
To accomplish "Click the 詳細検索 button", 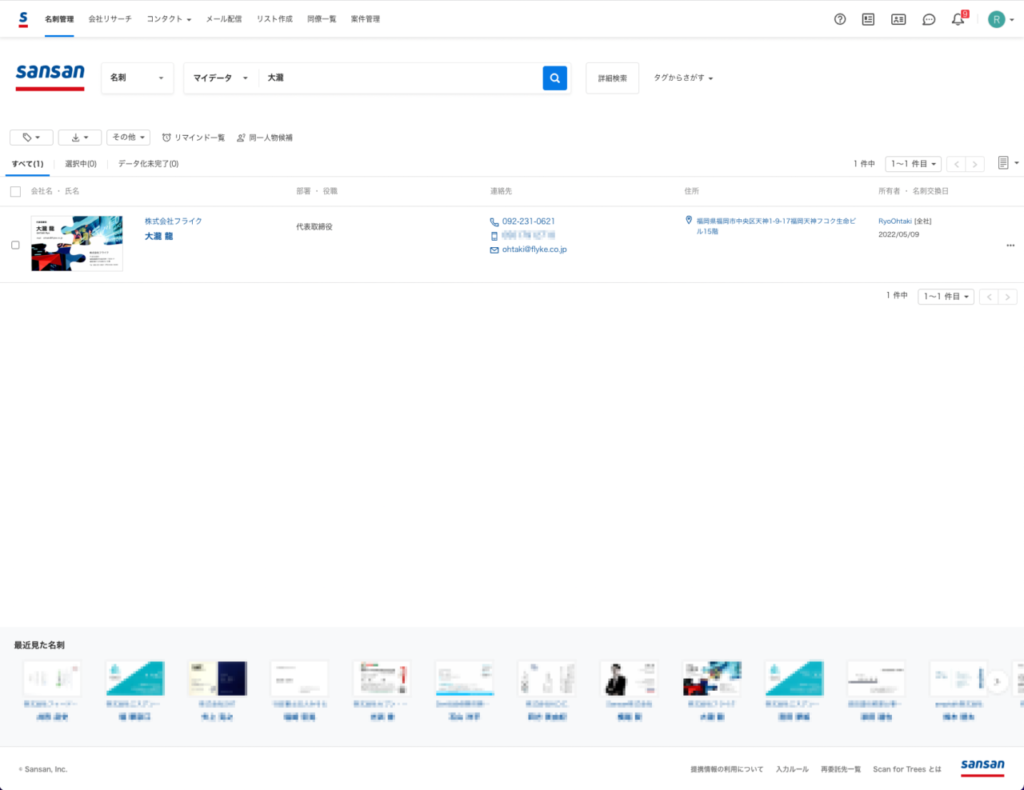I will (x=613, y=78).
